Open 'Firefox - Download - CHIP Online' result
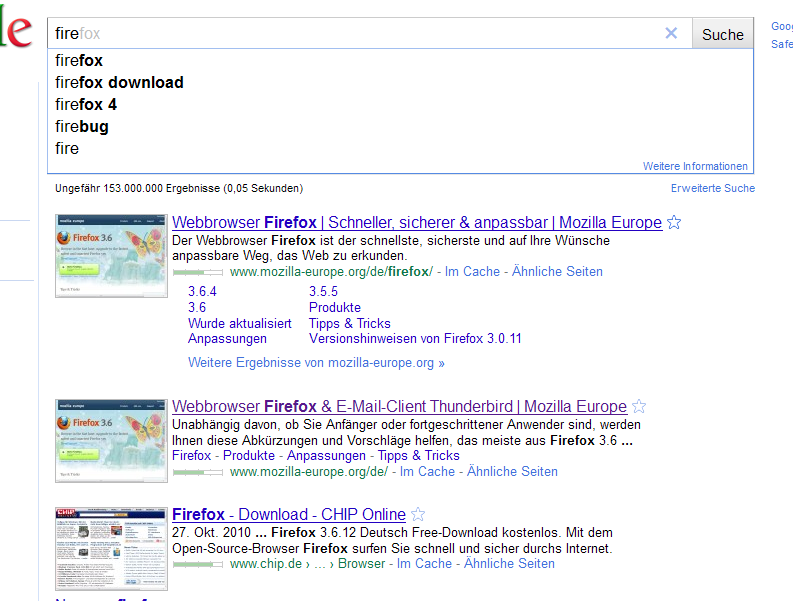 [x=289, y=514]
